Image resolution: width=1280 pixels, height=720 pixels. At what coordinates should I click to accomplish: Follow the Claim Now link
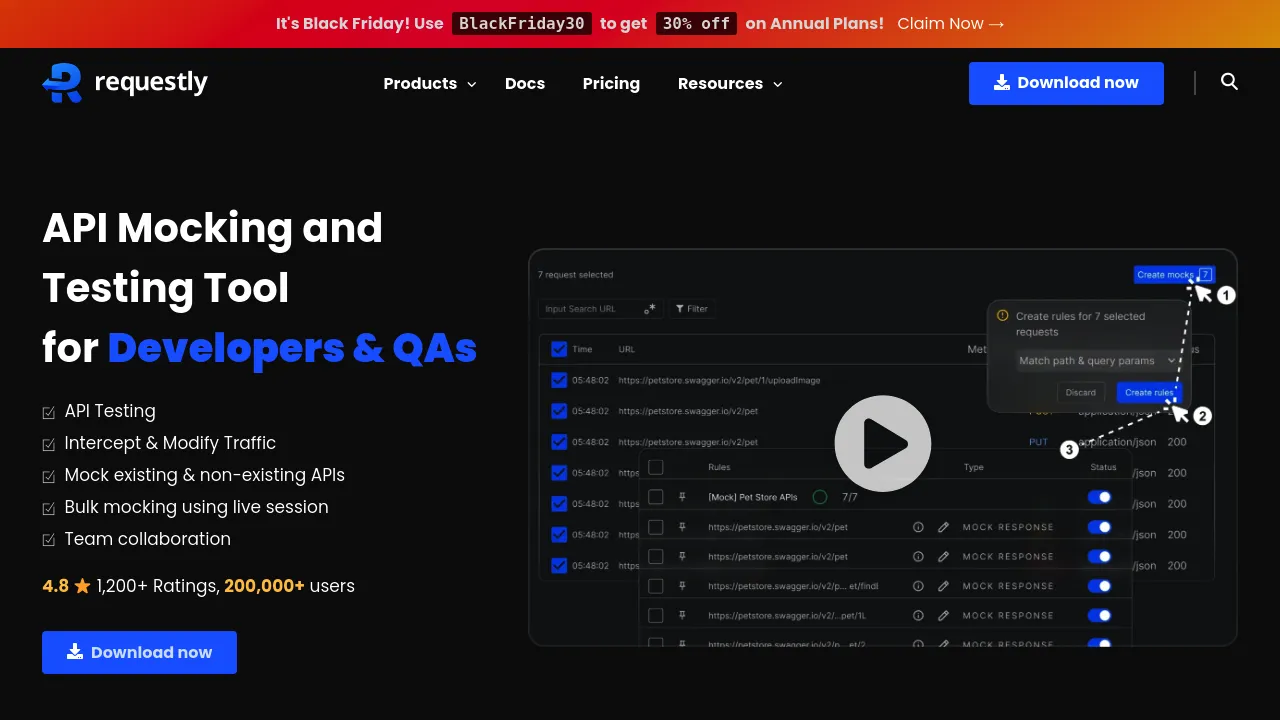950,23
